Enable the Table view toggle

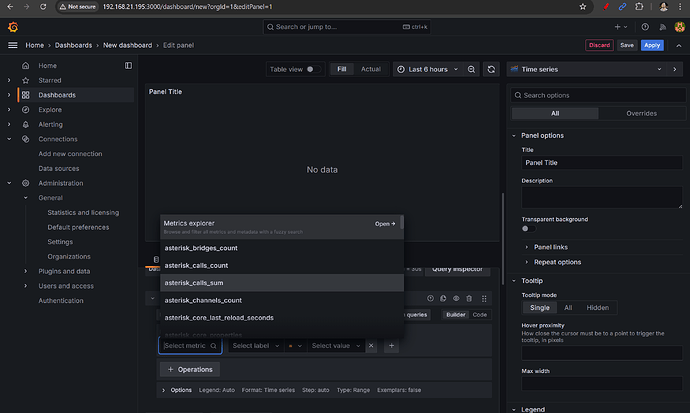pos(313,69)
